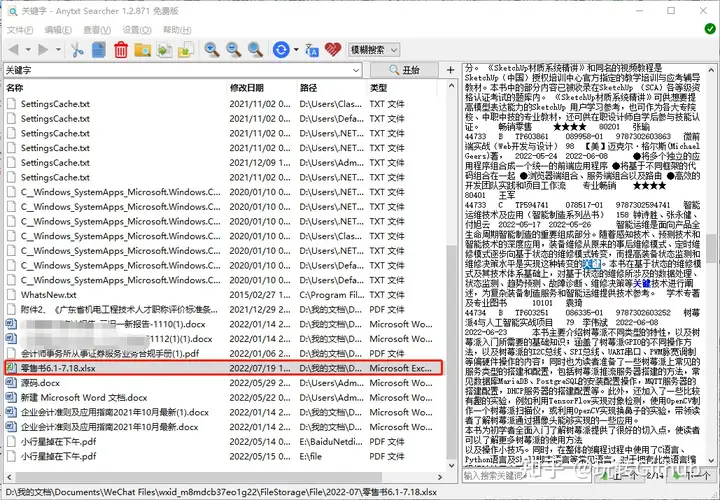Click the folder with magnifier icon
Image resolution: width=720 pixels, height=500 pixels.
[x=143, y=50]
